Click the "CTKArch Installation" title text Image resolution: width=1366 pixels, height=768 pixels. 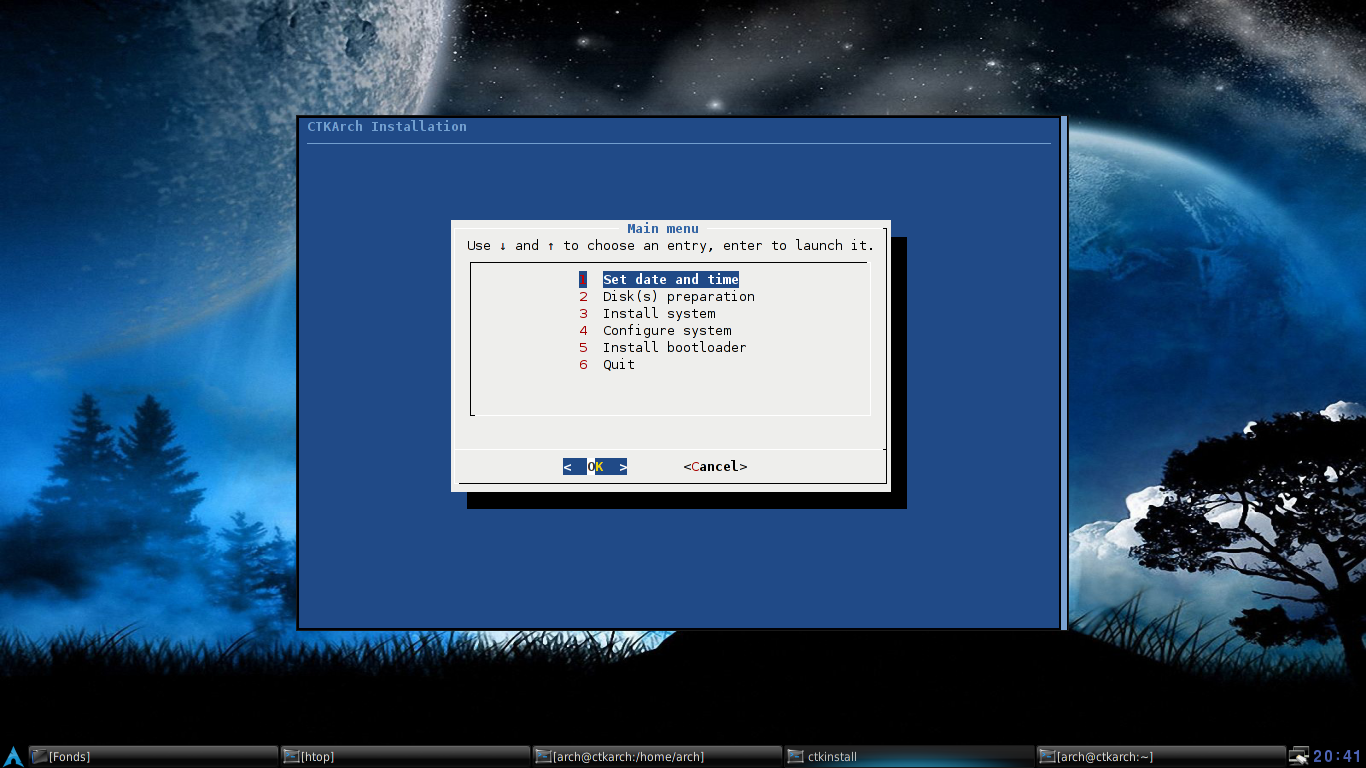click(387, 126)
